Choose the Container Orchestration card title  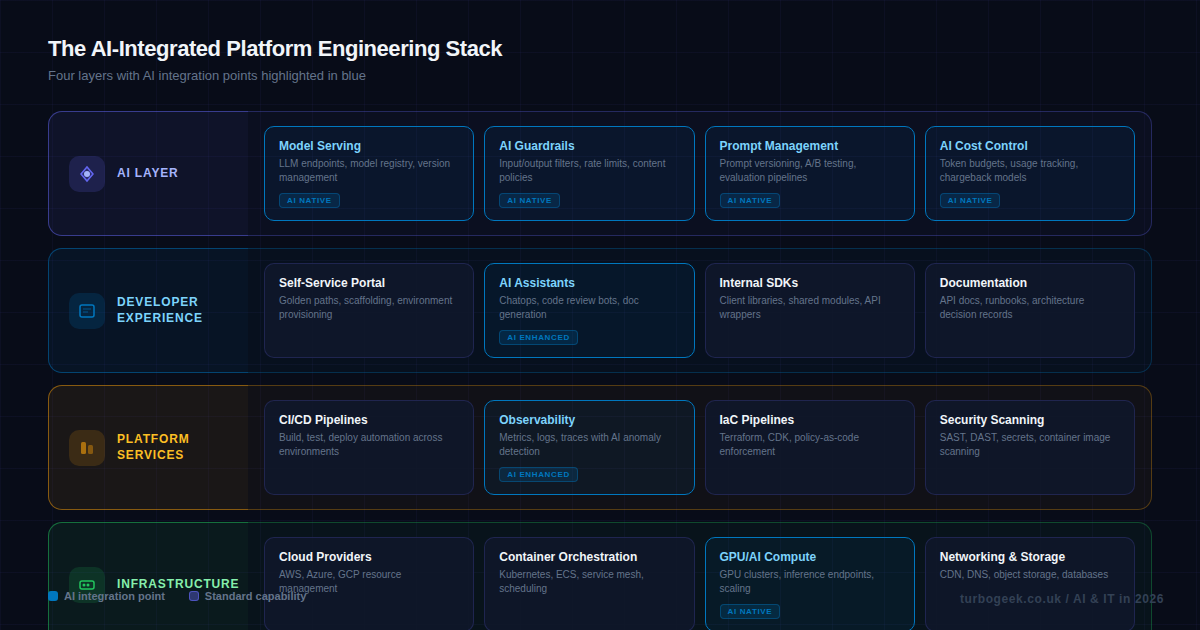coord(568,557)
